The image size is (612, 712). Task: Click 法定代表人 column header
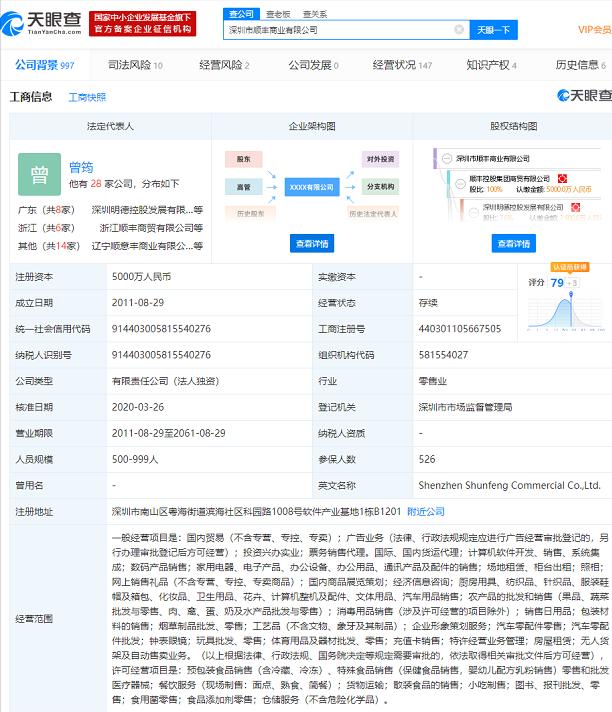110,126
